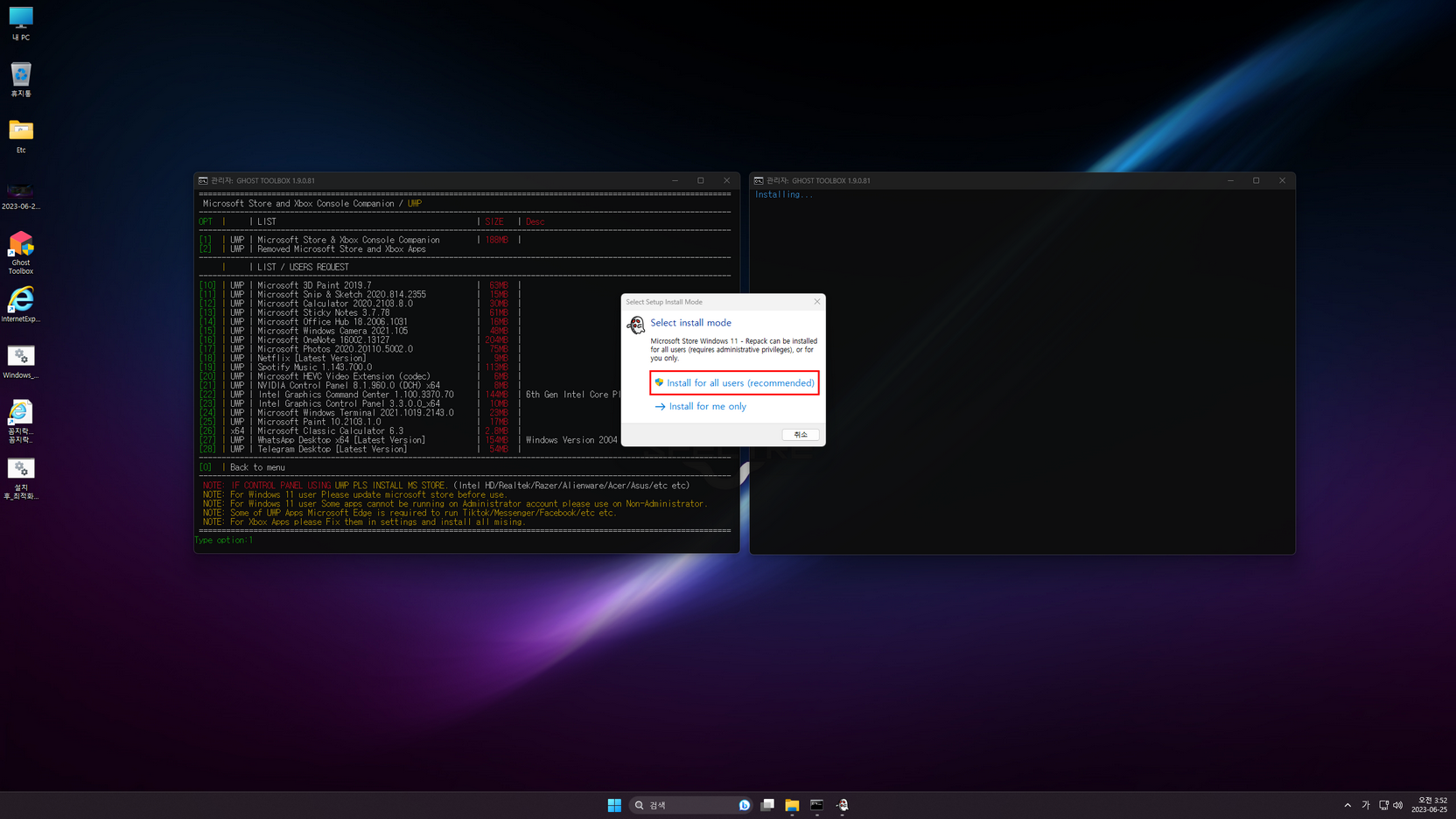Click 'NVIDIA Control Panel 8.1.960.0' row
The width and height of the screenshot is (1456, 819).
click(x=360, y=386)
